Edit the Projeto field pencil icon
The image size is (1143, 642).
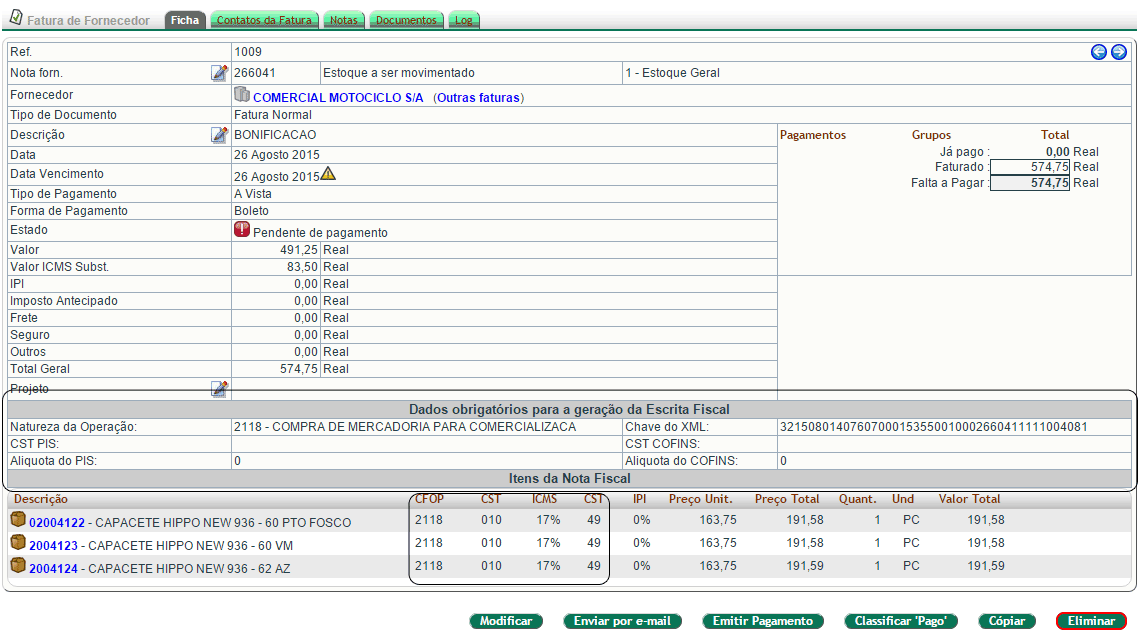(219, 388)
